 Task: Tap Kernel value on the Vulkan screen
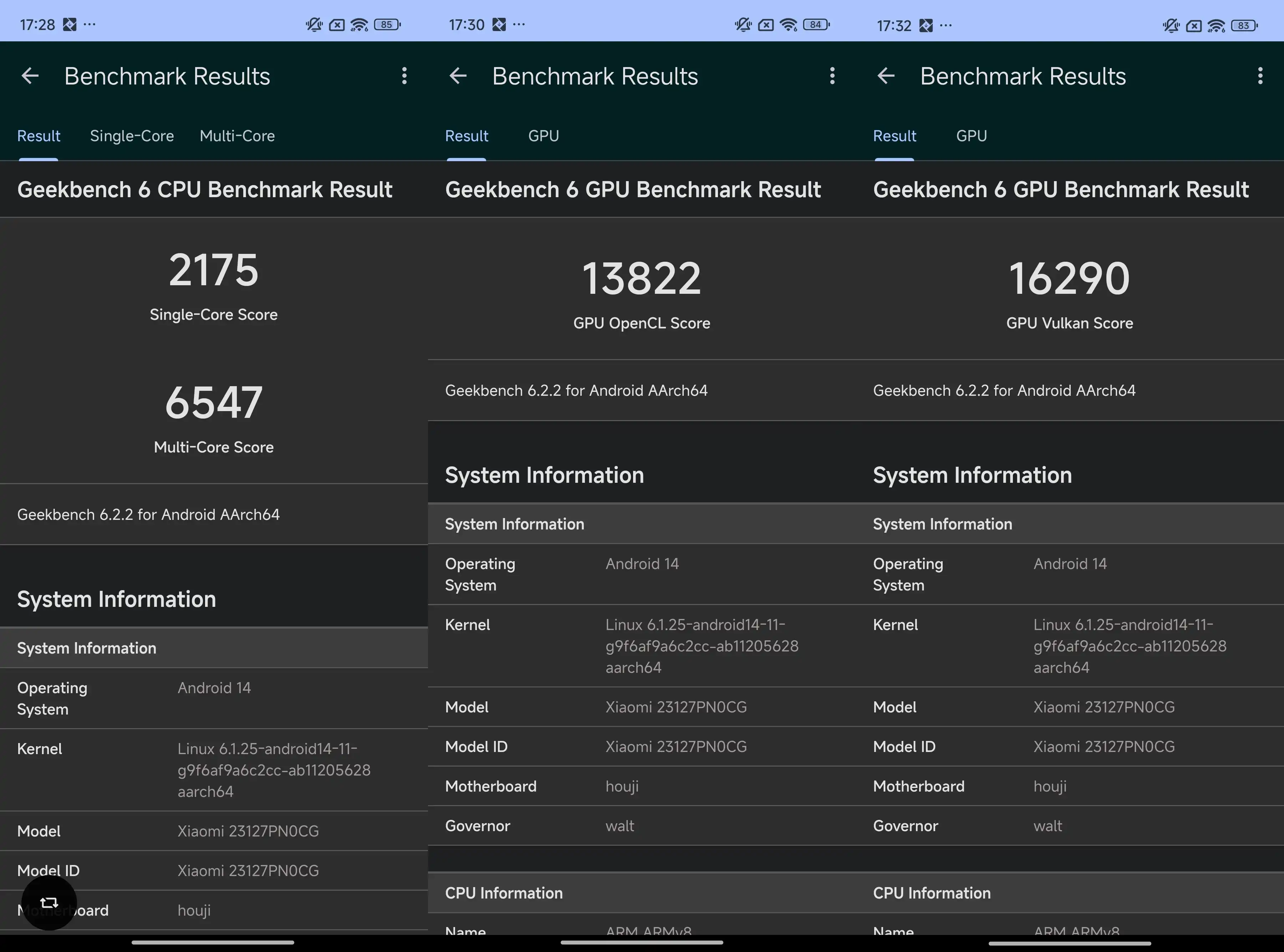tap(1130, 646)
